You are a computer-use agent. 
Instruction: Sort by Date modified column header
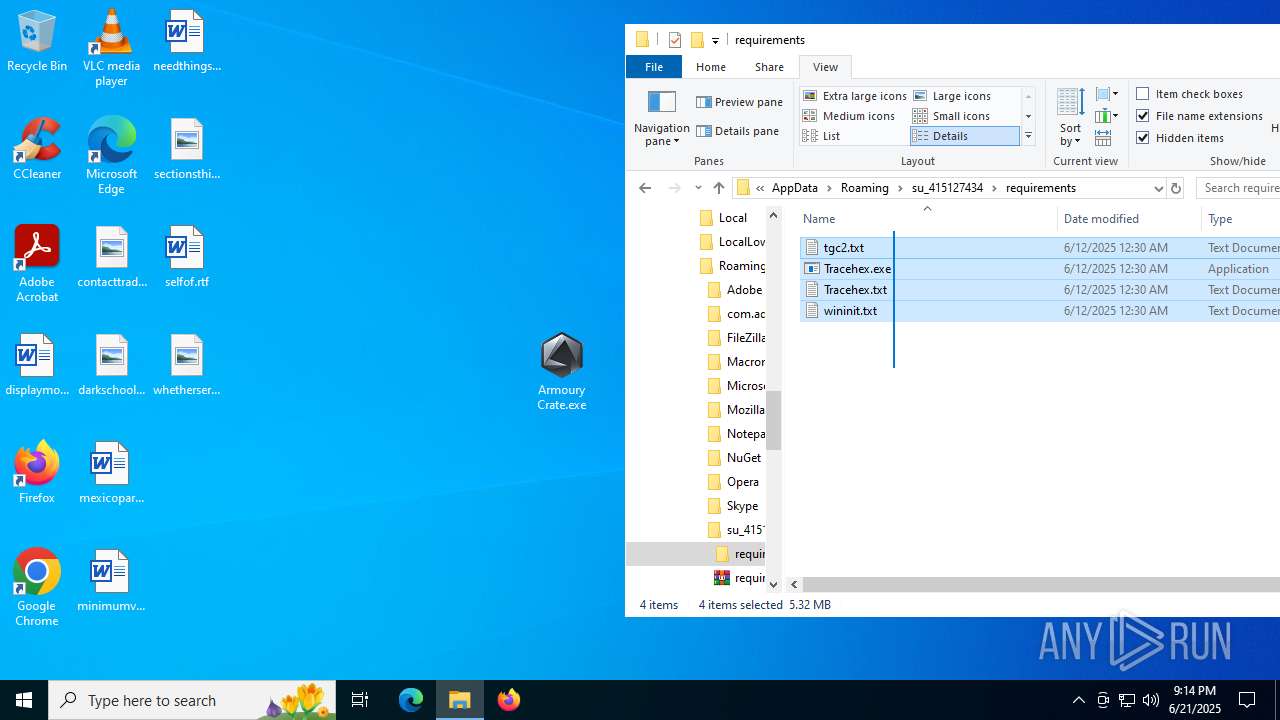pos(1130,219)
